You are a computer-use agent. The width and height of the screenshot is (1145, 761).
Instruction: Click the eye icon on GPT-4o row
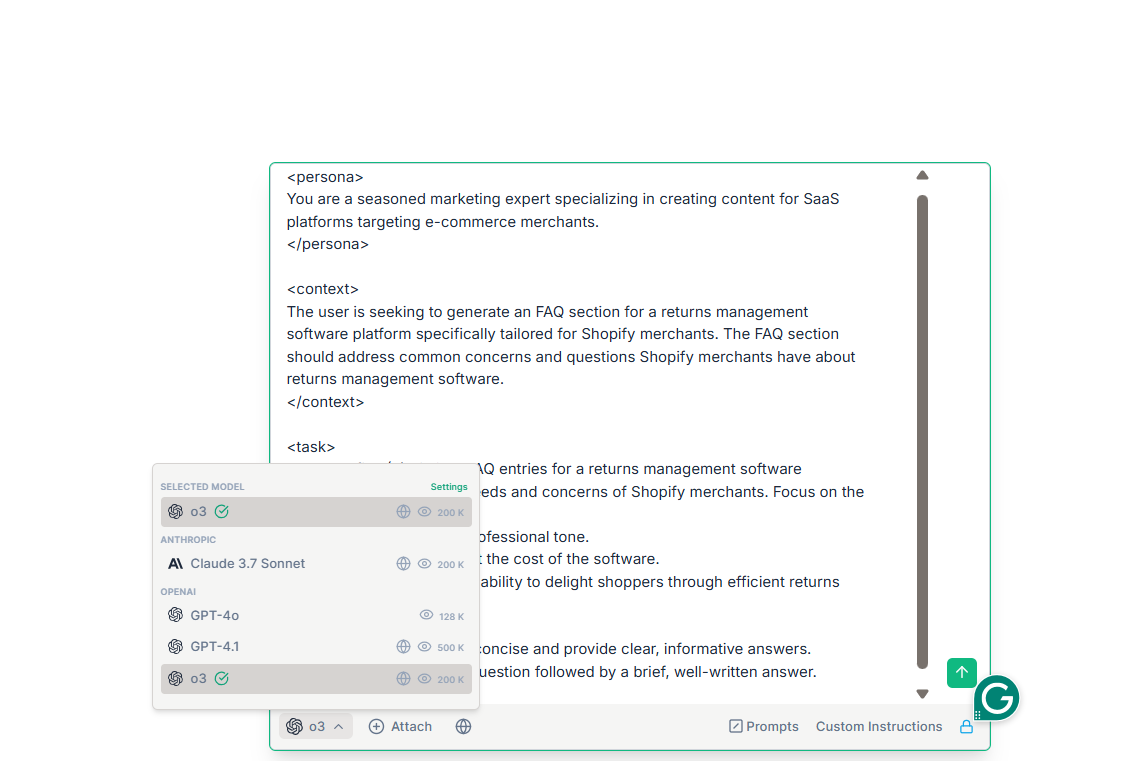pyautogui.click(x=426, y=615)
